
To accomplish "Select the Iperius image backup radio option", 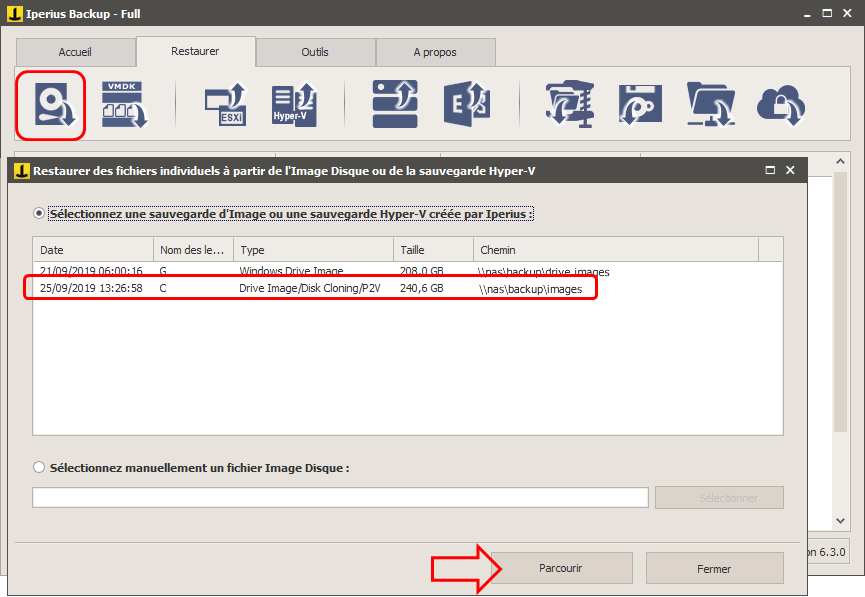I will tap(39, 213).
